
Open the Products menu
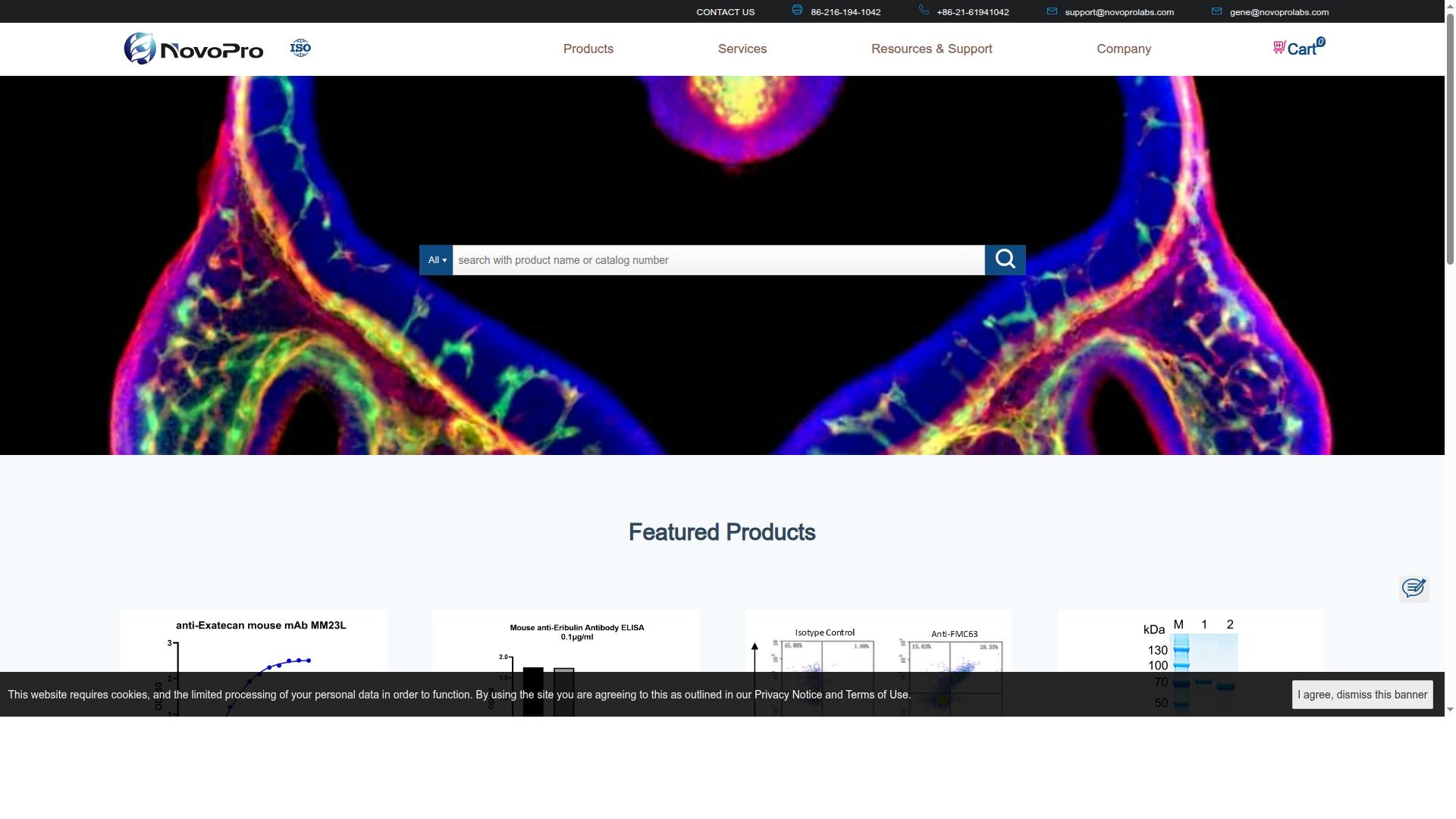pyautogui.click(x=588, y=49)
